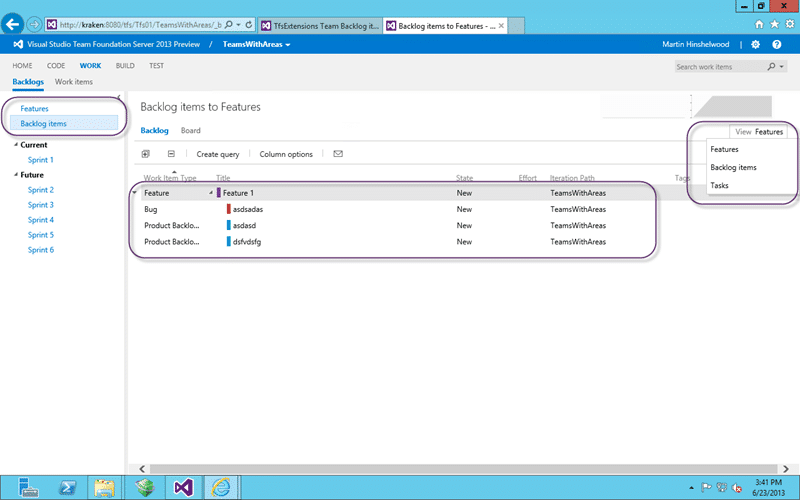800x500 pixels.
Task: Collapse the Feature 1 row tree
Action: click(211, 193)
